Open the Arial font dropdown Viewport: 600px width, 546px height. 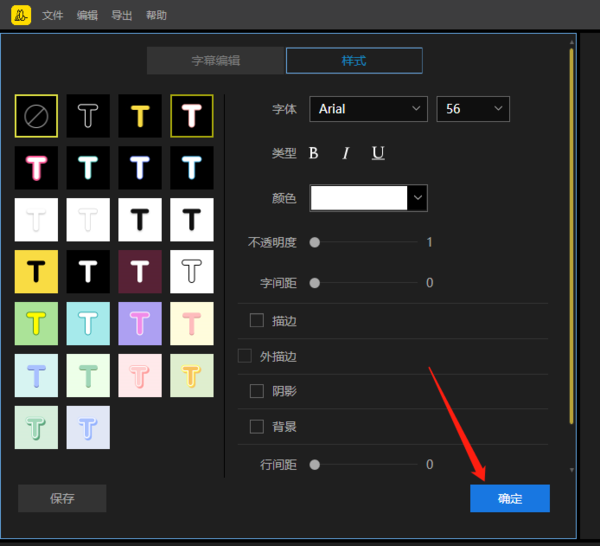[369, 109]
